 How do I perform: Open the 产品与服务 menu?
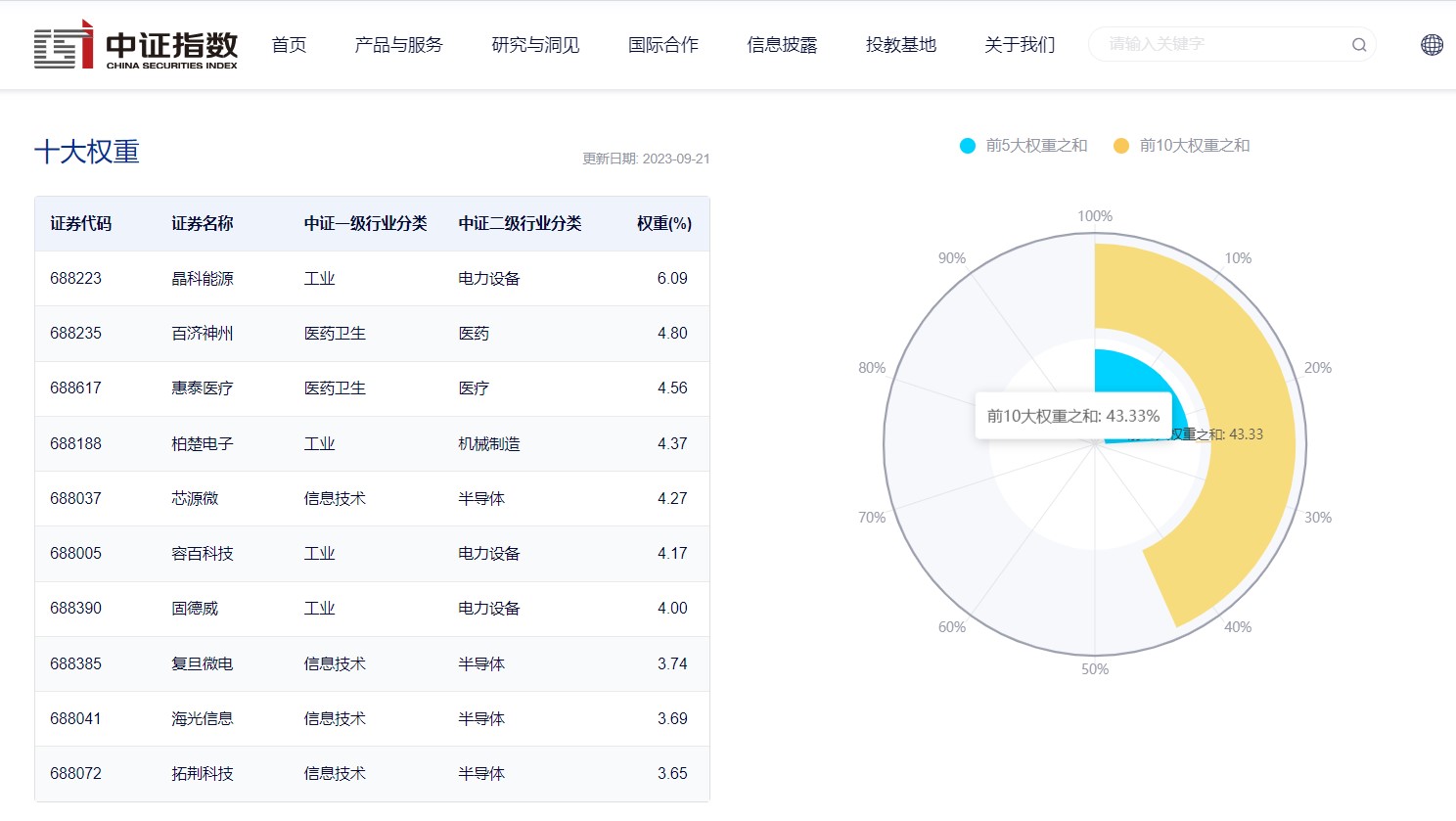(397, 44)
